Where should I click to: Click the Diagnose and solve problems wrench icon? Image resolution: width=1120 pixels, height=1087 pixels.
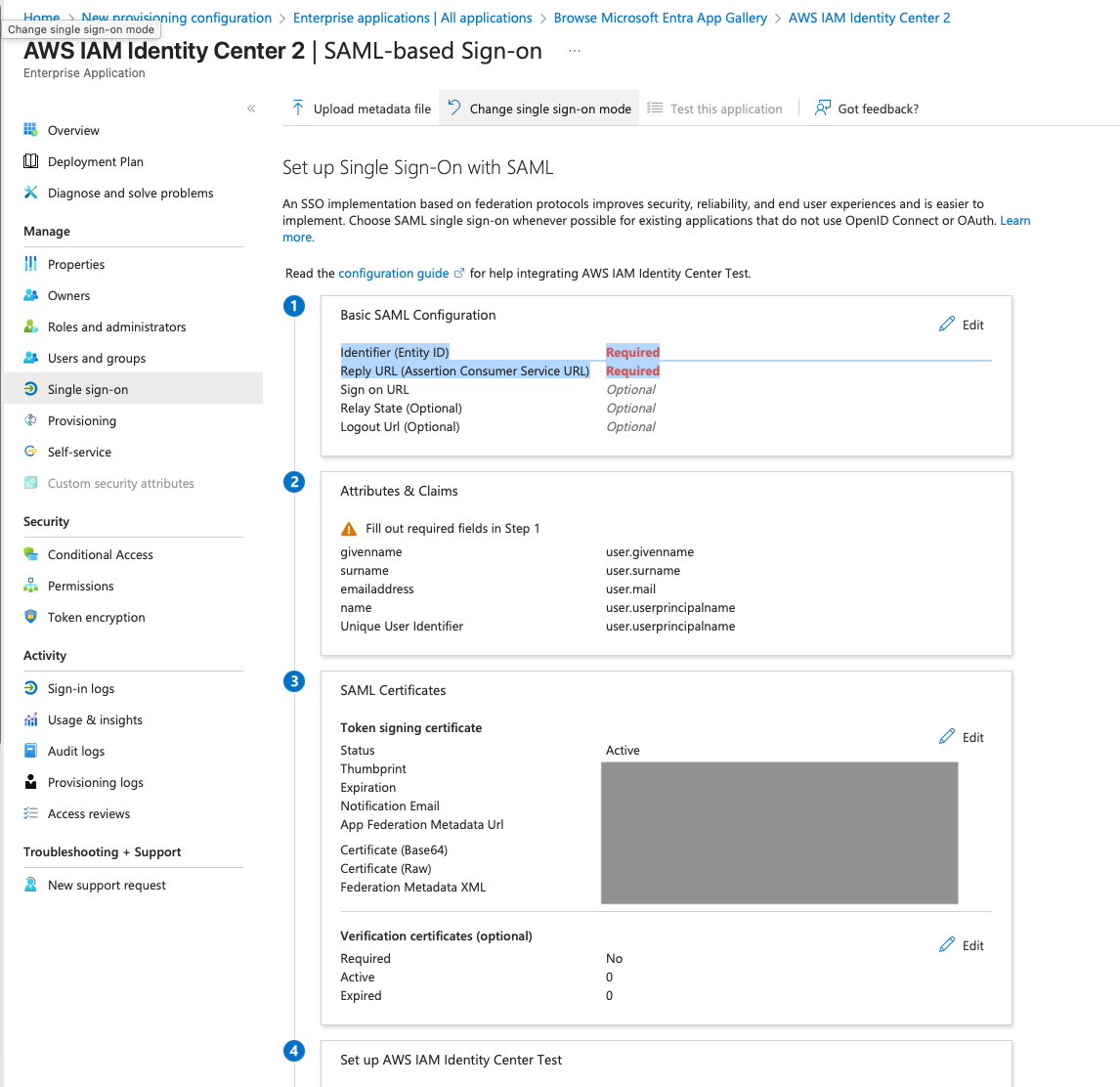pyautogui.click(x=30, y=193)
